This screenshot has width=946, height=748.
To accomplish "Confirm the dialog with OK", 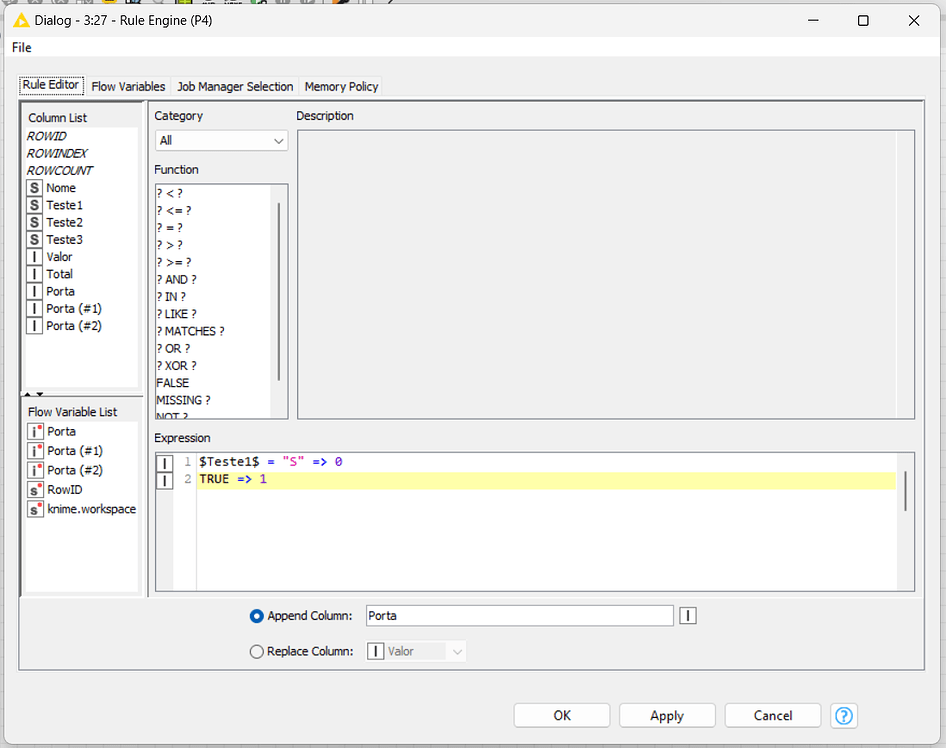I will tap(561, 715).
